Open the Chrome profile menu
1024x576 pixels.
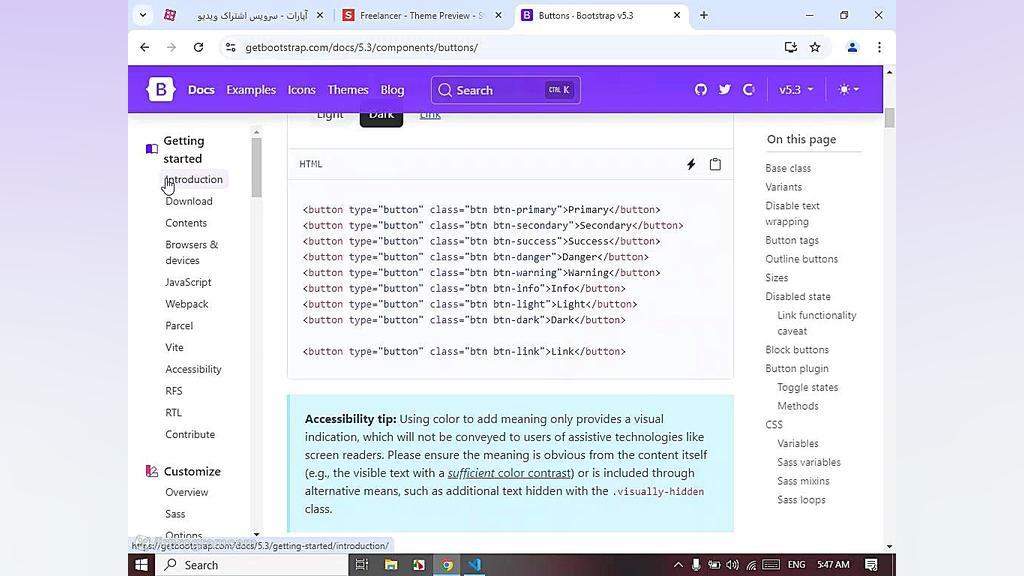click(852, 47)
